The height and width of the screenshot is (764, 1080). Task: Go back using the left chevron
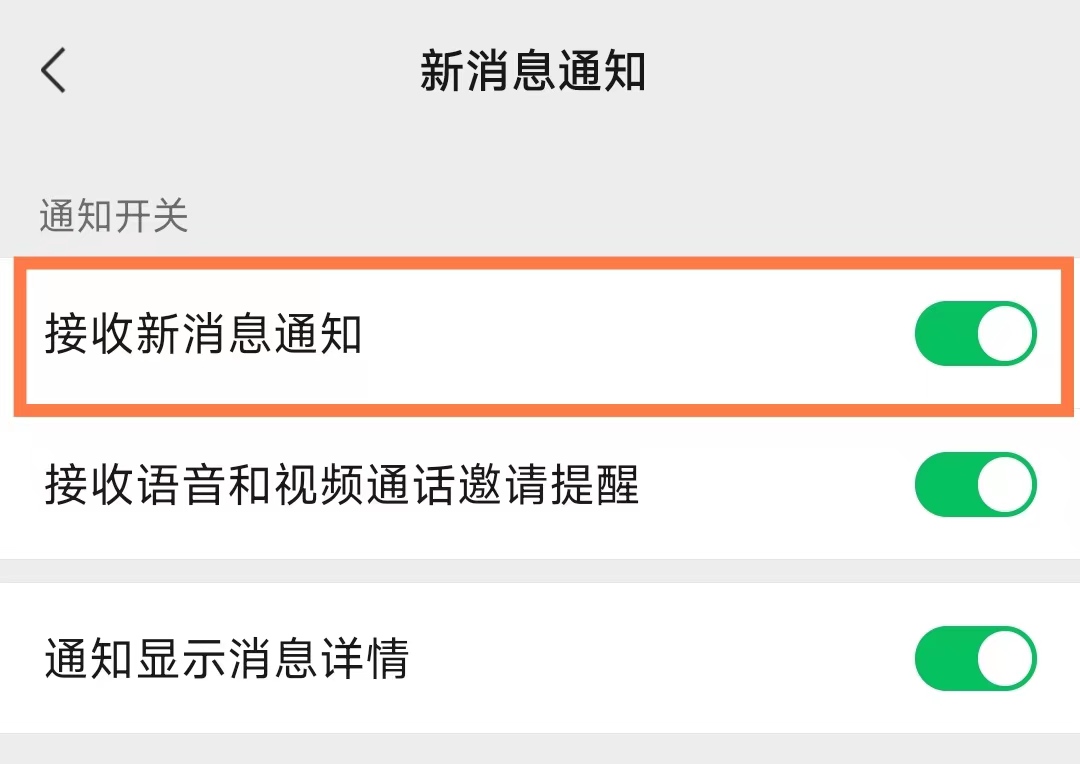(x=54, y=72)
